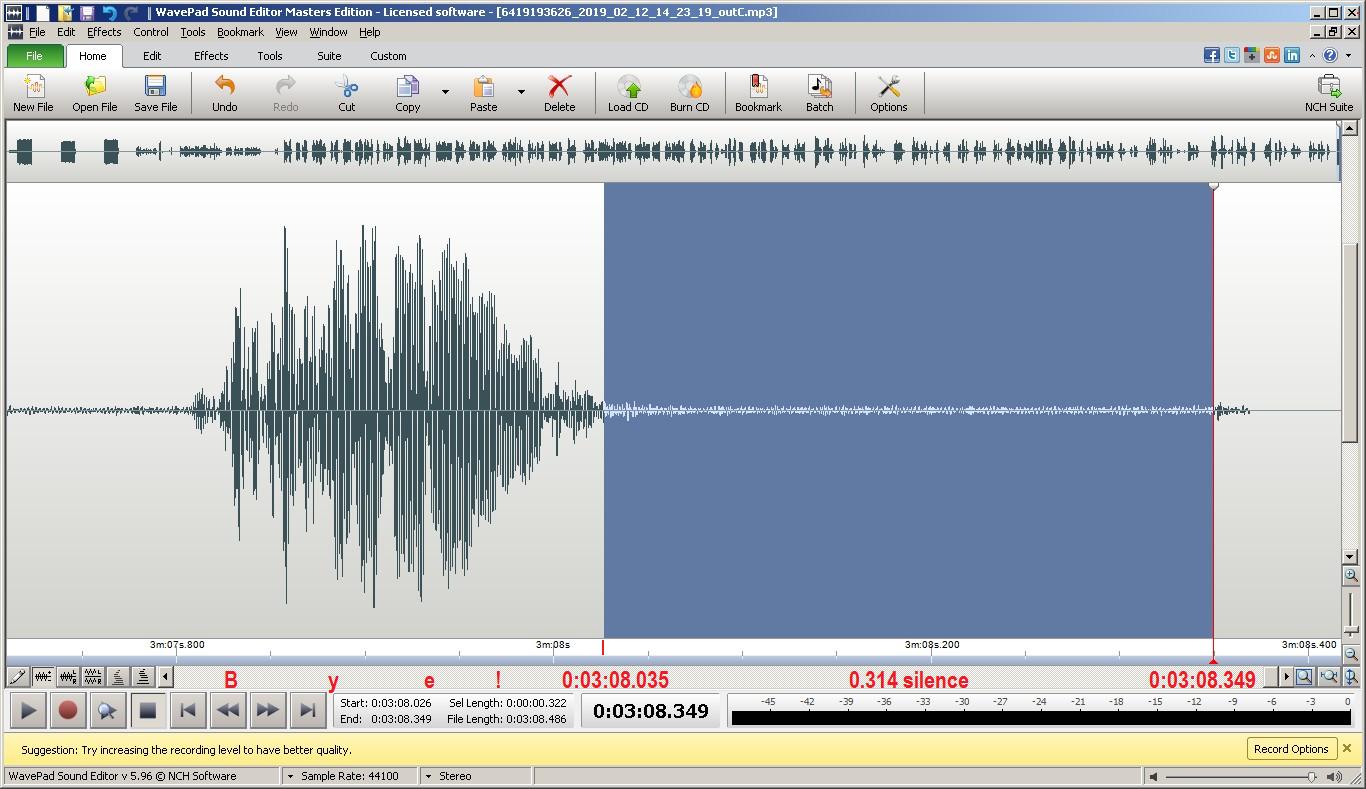Click the green File tab
The height and width of the screenshot is (789, 1366).
34,56
